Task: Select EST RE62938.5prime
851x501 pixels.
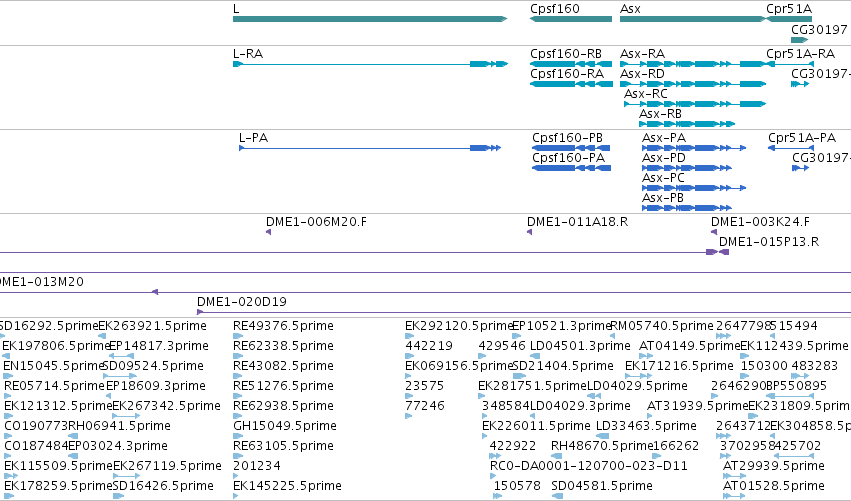Action: pos(283,407)
